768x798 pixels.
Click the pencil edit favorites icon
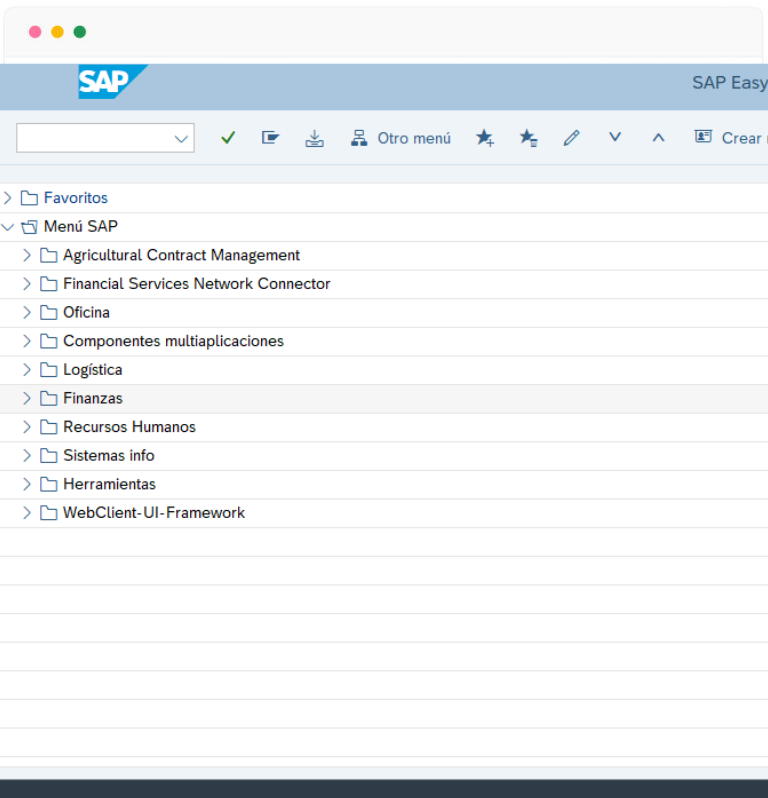571,138
